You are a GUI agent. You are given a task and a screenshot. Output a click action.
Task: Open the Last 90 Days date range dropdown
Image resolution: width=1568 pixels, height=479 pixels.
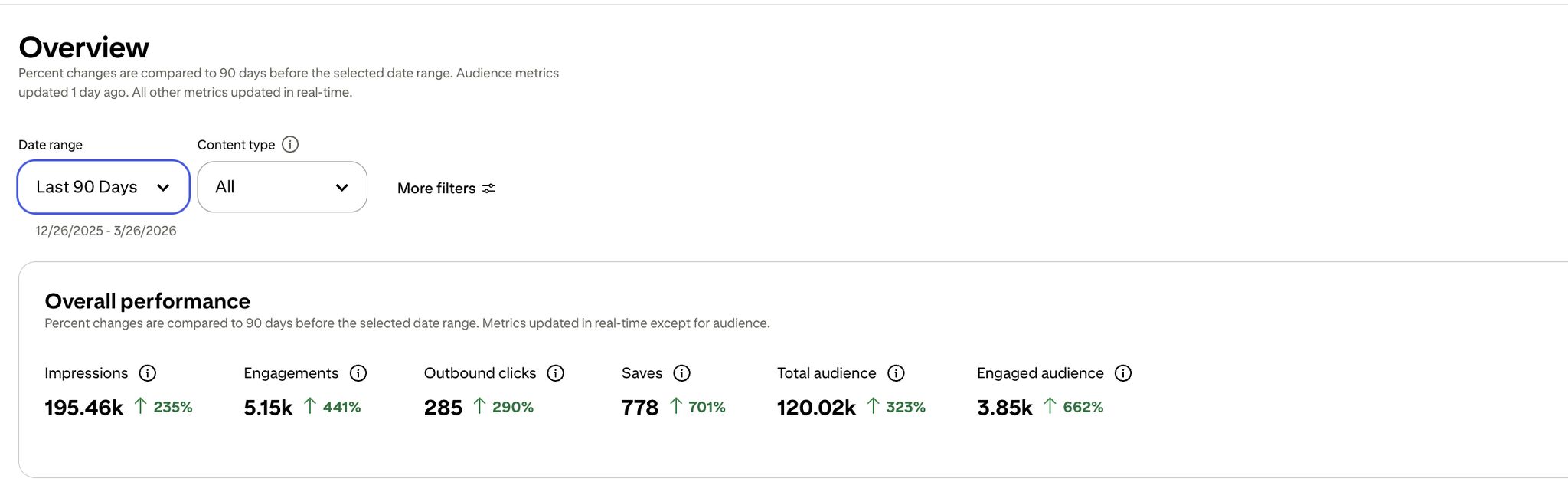coord(103,187)
